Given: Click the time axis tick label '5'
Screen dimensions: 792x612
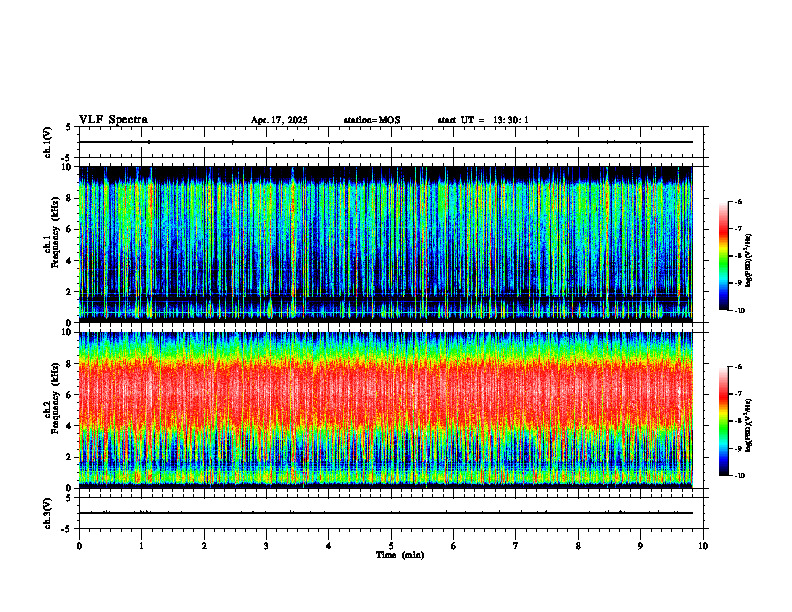Looking at the screenshot, I should (x=391, y=546).
